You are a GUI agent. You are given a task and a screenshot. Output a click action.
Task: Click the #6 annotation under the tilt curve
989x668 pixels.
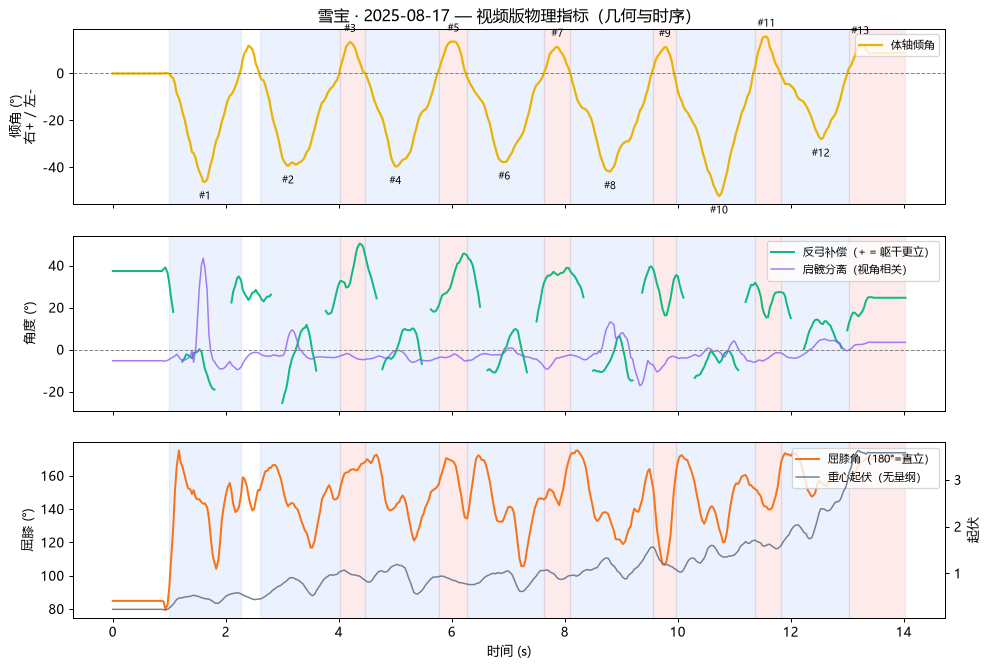click(x=504, y=176)
